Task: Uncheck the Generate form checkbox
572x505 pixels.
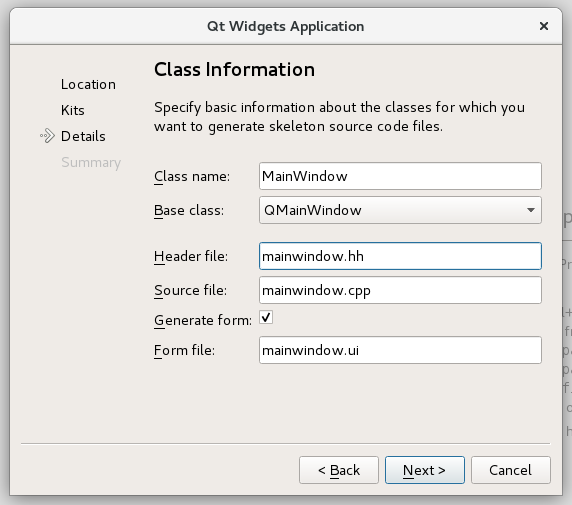Action: click(266, 317)
